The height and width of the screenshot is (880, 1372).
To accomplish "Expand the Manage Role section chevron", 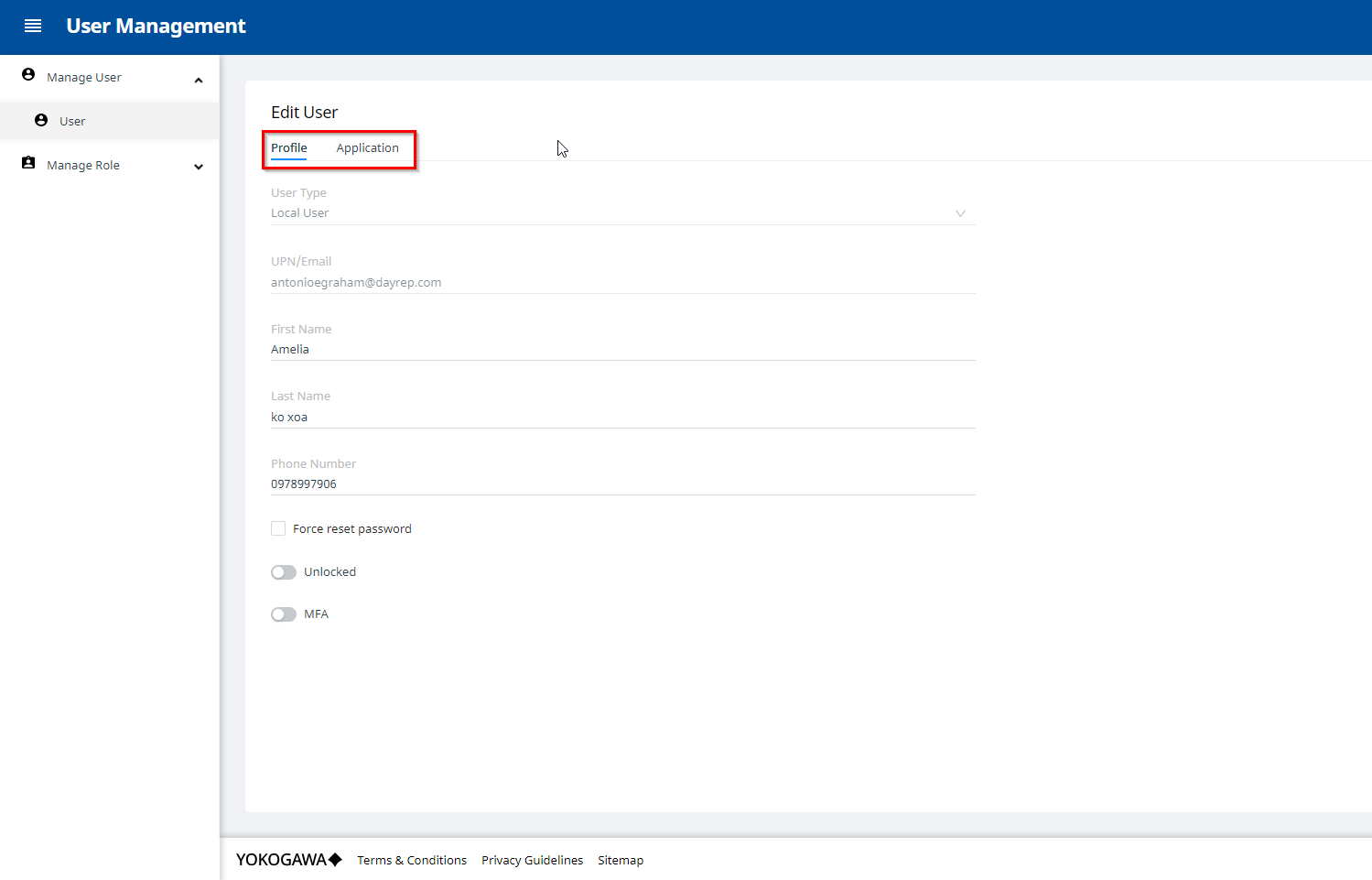I will [x=199, y=167].
